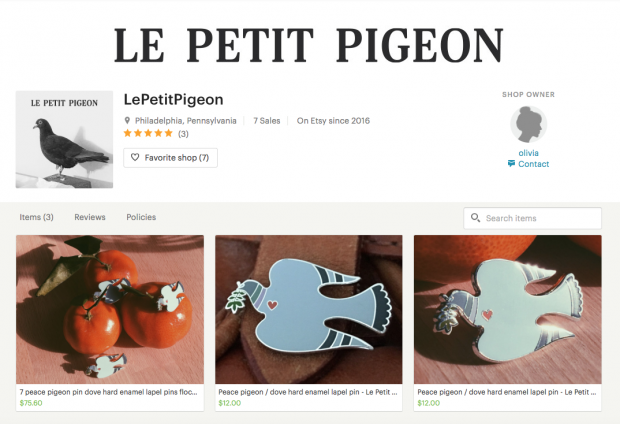The height and width of the screenshot is (424, 620).
Task: Click the chat bubble icon beside Contact
Action: coord(511,163)
